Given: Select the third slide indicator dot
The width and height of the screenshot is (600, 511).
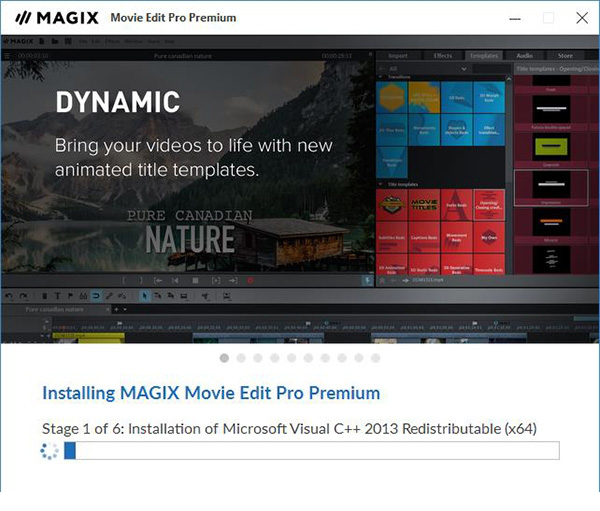Looking at the screenshot, I should (258, 358).
